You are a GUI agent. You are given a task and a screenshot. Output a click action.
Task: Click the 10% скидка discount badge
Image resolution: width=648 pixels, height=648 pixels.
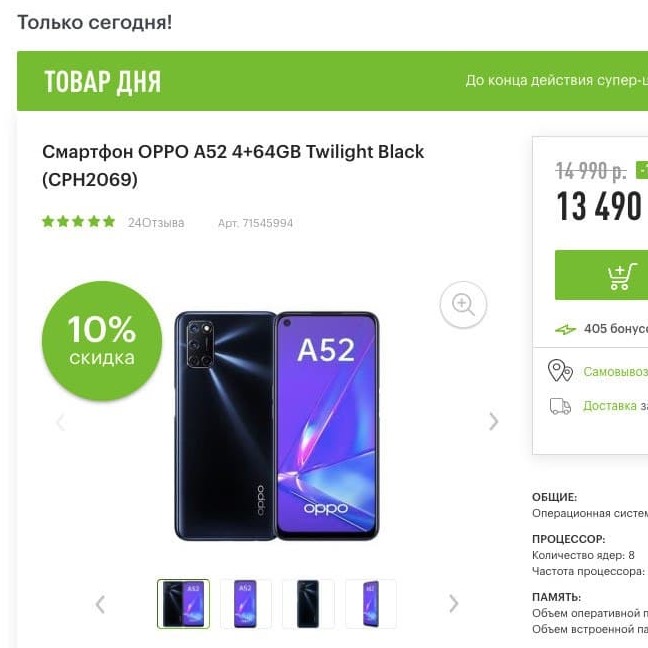click(102, 340)
